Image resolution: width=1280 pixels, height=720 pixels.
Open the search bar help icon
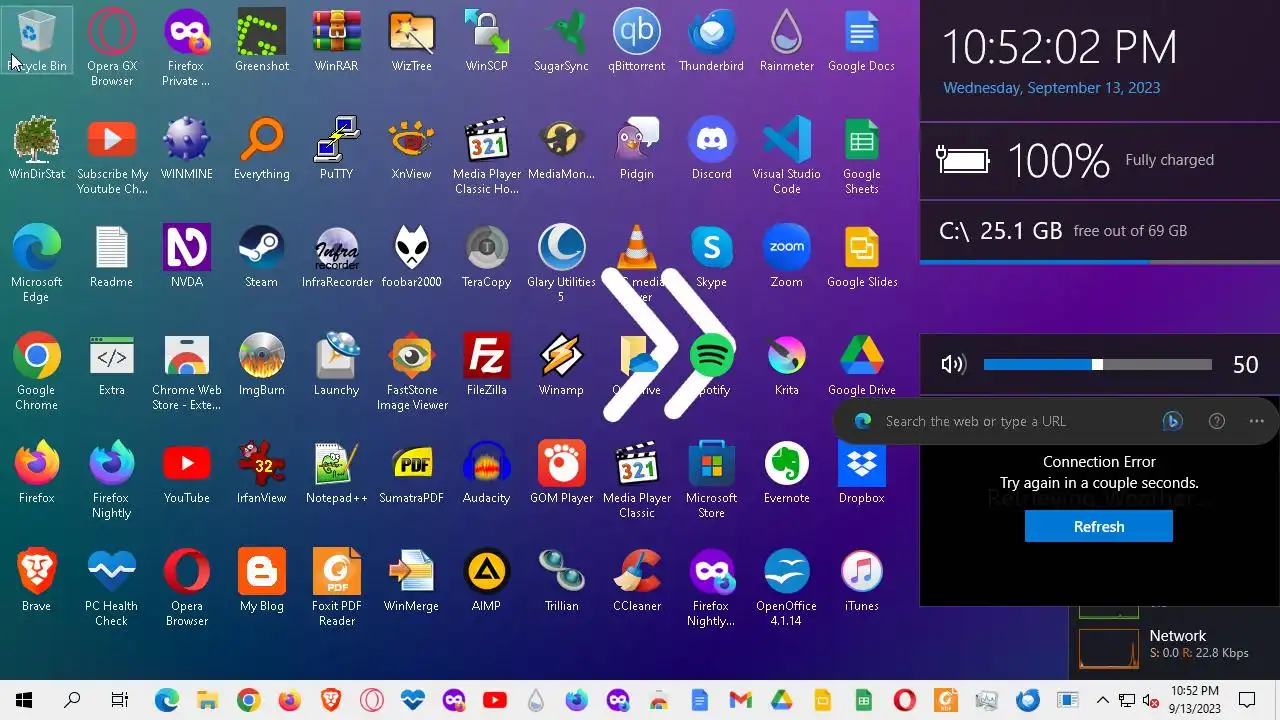click(x=1217, y=421)
